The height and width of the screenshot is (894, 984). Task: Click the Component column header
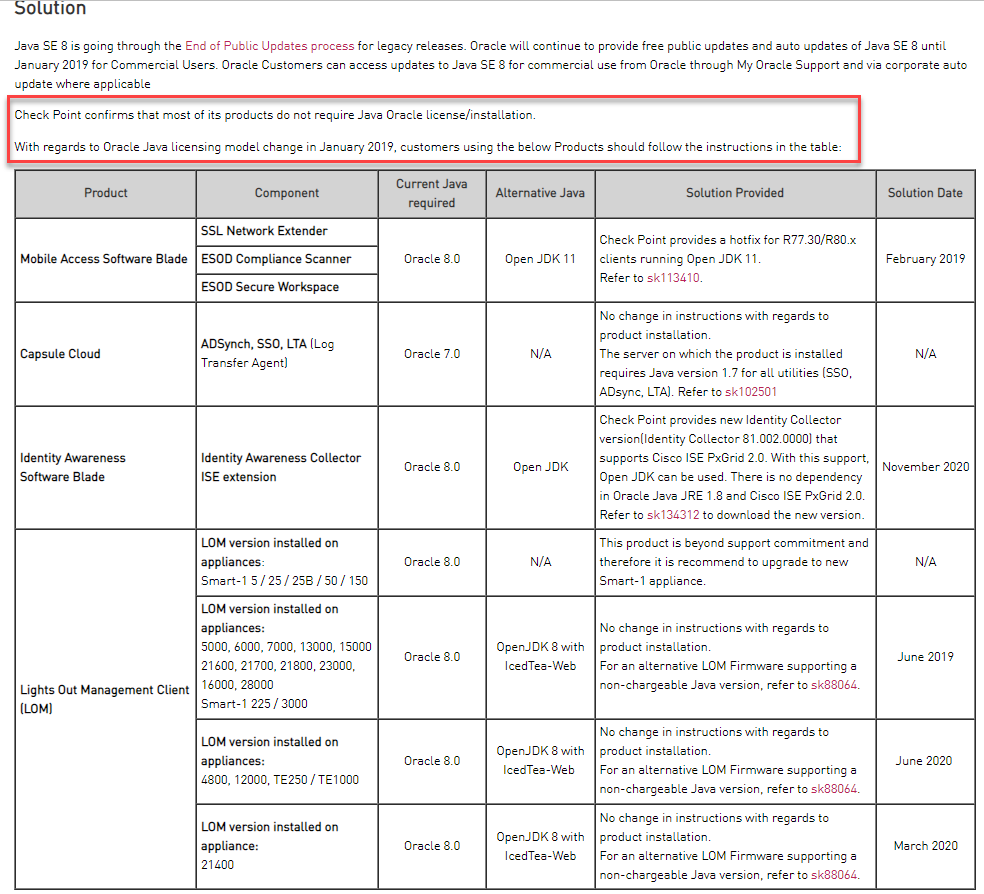point(287,193)
